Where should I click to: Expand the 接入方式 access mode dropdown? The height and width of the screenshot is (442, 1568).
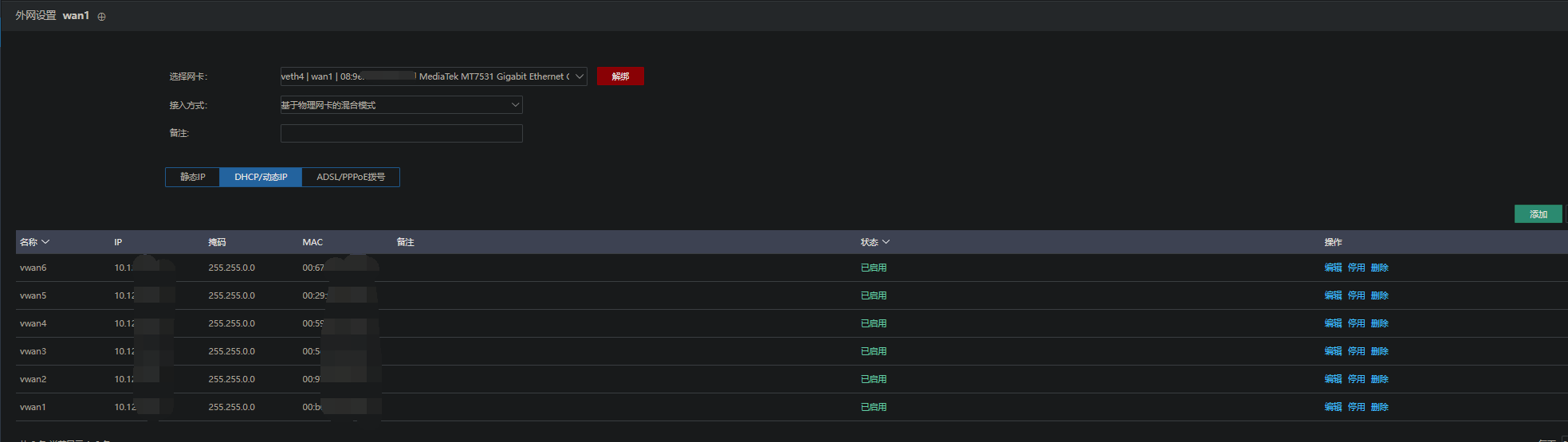(x=401, y=105)
